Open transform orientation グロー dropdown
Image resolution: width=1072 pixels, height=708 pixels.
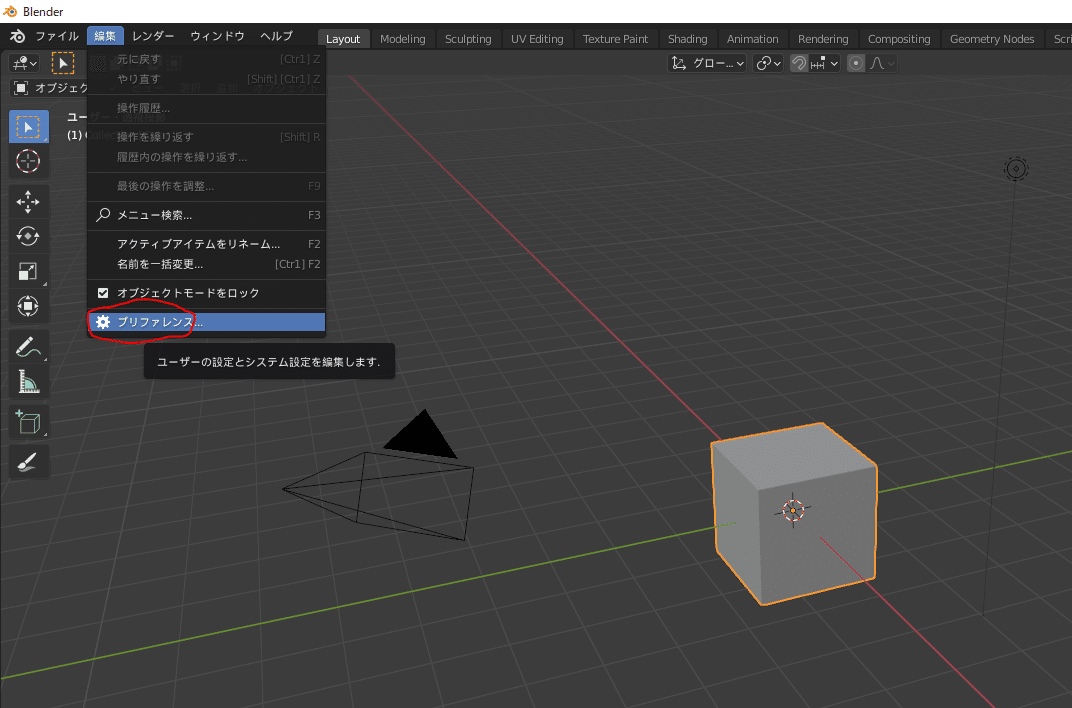pyautogui.click(x=708, y=64)
